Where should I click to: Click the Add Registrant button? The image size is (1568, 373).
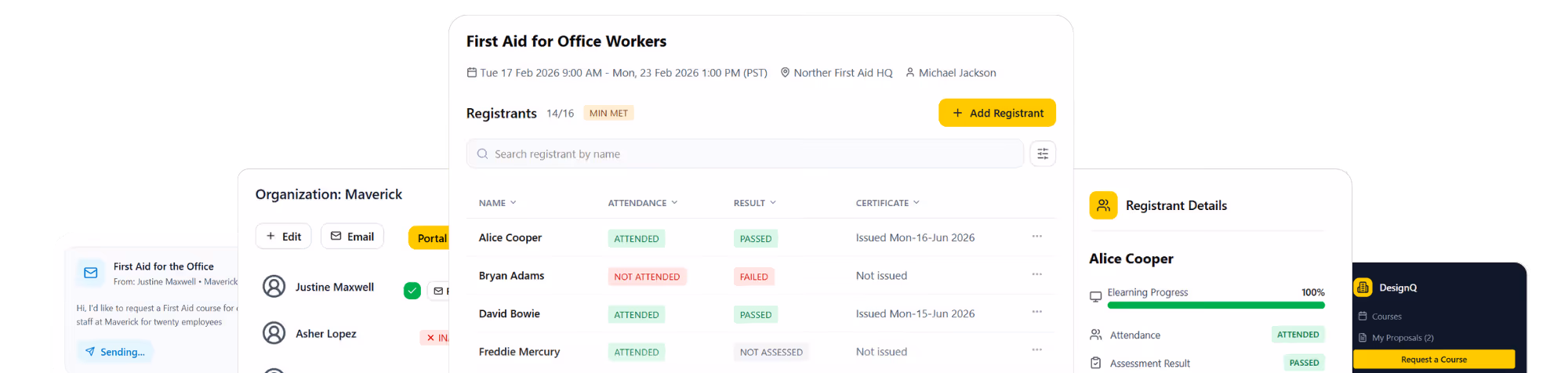point(996,113)
